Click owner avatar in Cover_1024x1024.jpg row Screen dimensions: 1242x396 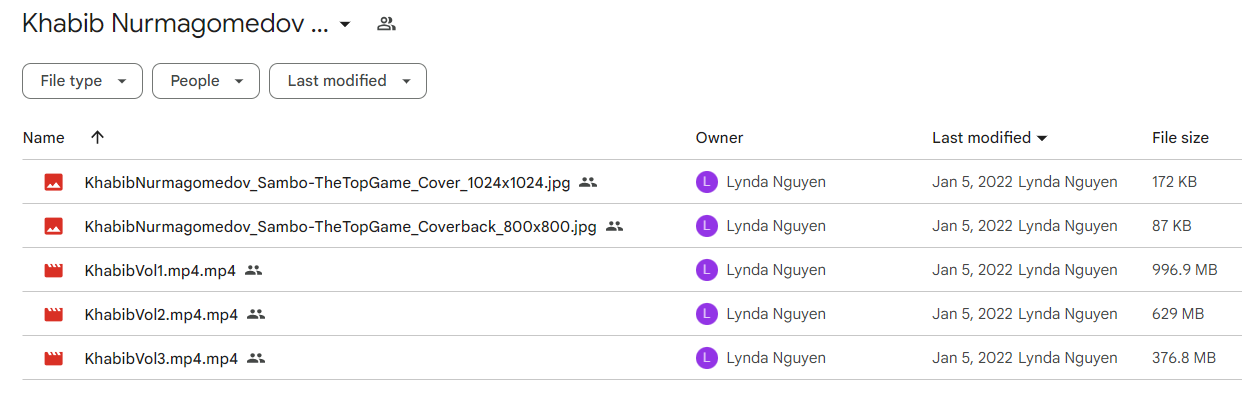coord(707,182)
